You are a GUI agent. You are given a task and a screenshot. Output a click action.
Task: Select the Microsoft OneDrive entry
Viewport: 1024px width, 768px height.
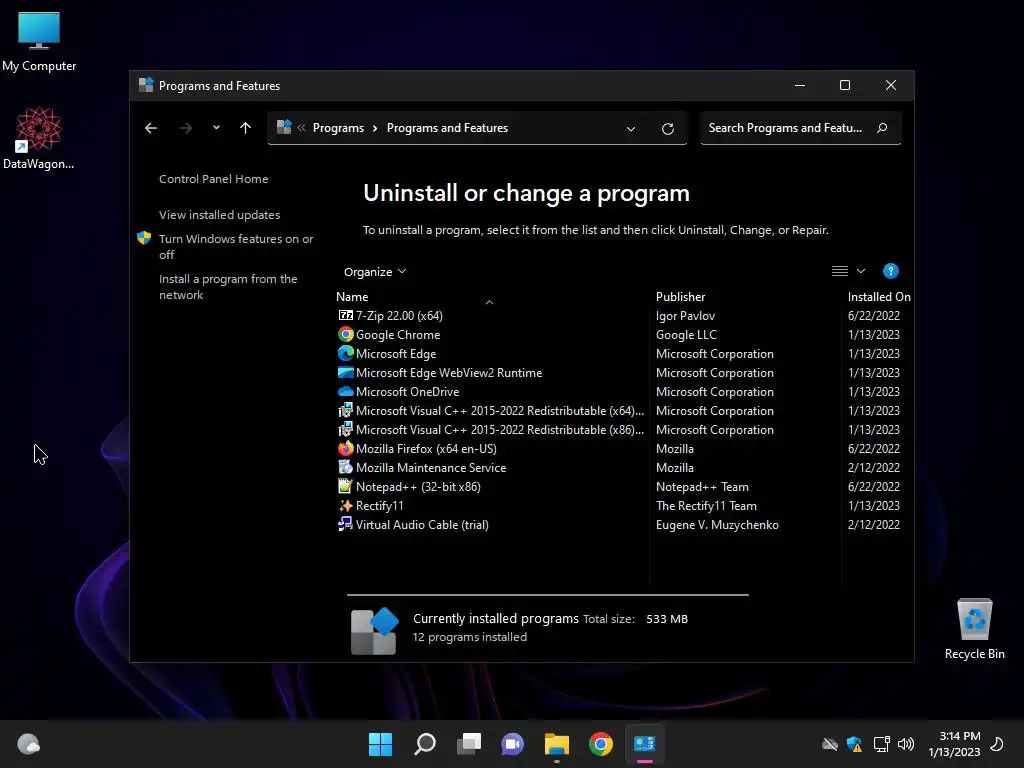[x=408, y=391]
